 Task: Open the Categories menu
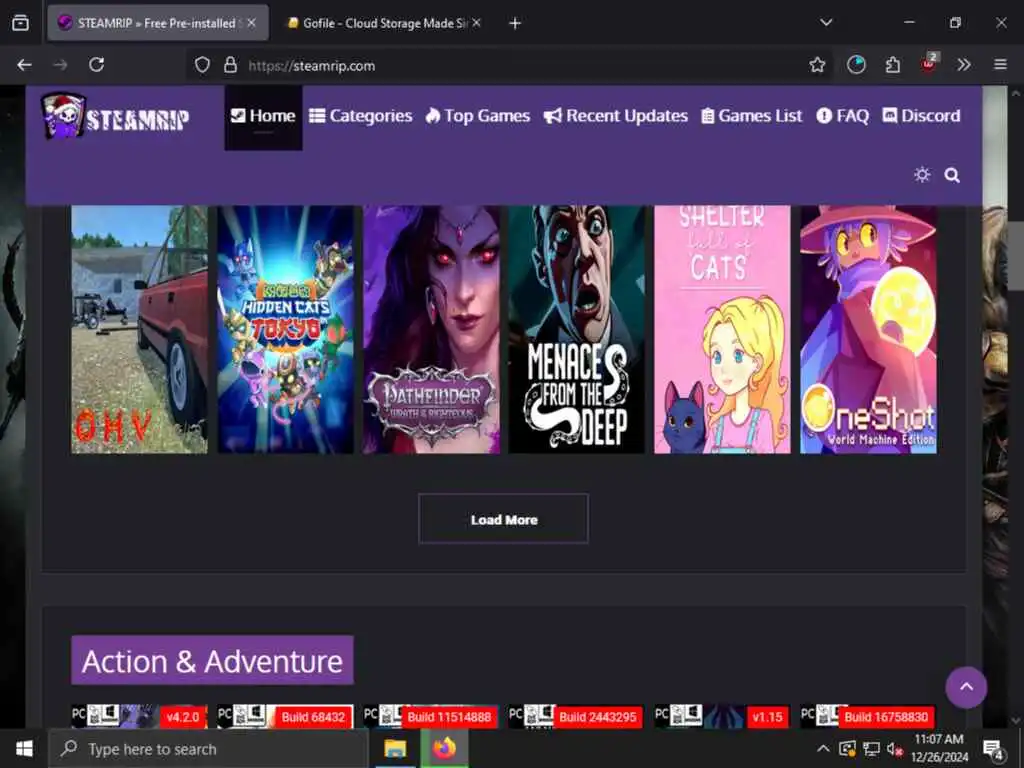360,116
